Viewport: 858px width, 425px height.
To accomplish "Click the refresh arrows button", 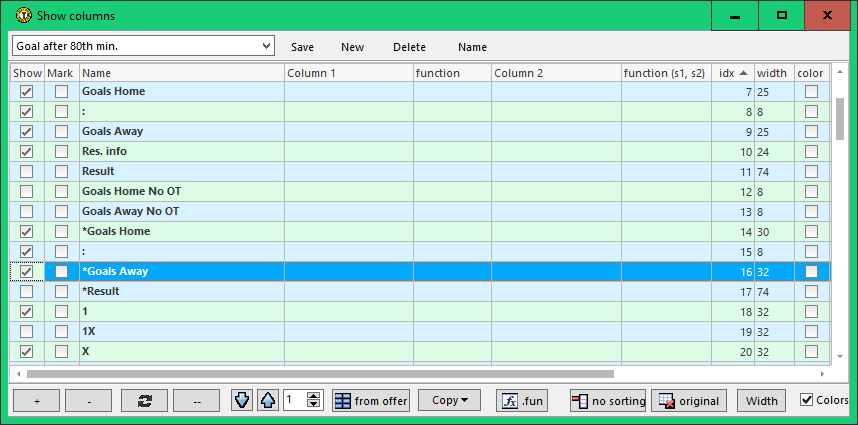I will pyautogui.click(x=144, y=401).
